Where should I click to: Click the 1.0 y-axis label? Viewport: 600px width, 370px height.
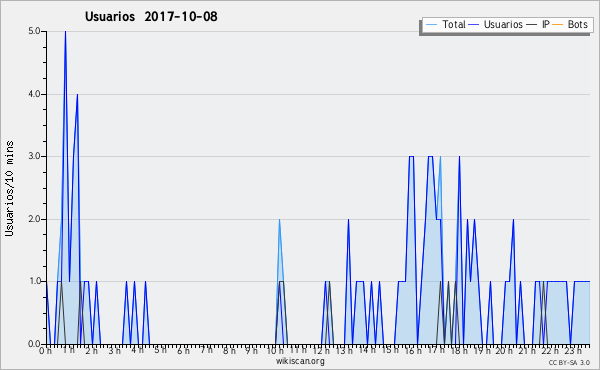tap(34, 281)
